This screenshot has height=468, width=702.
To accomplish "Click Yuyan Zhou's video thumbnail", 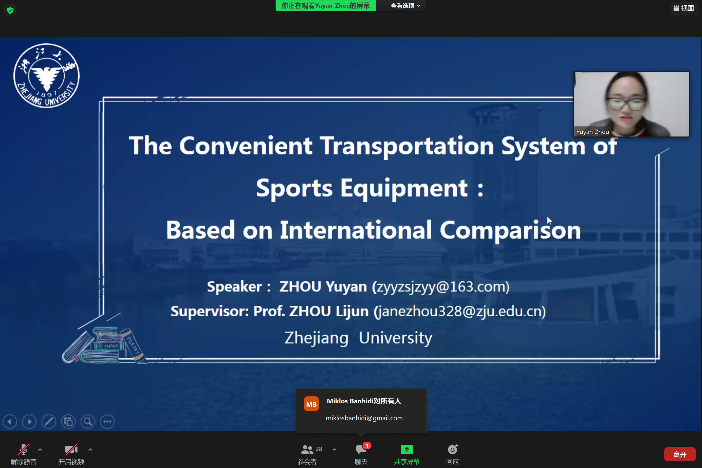I will (631, 104).
